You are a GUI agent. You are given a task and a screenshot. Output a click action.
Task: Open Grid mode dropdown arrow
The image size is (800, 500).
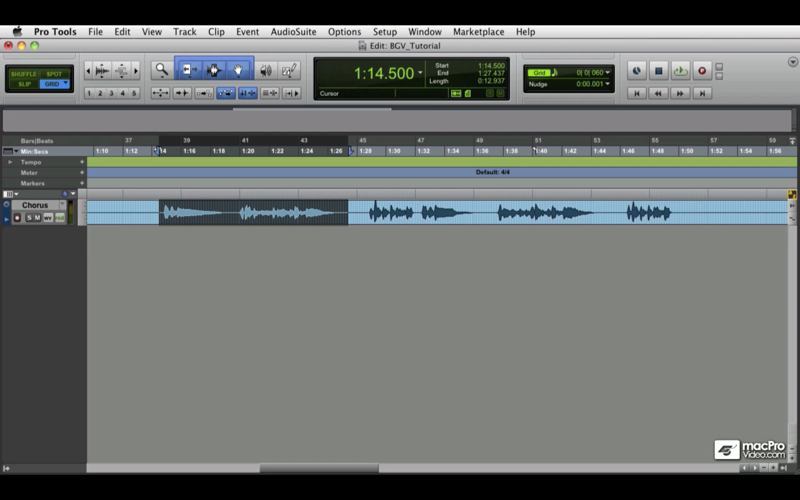coord(65,83)
